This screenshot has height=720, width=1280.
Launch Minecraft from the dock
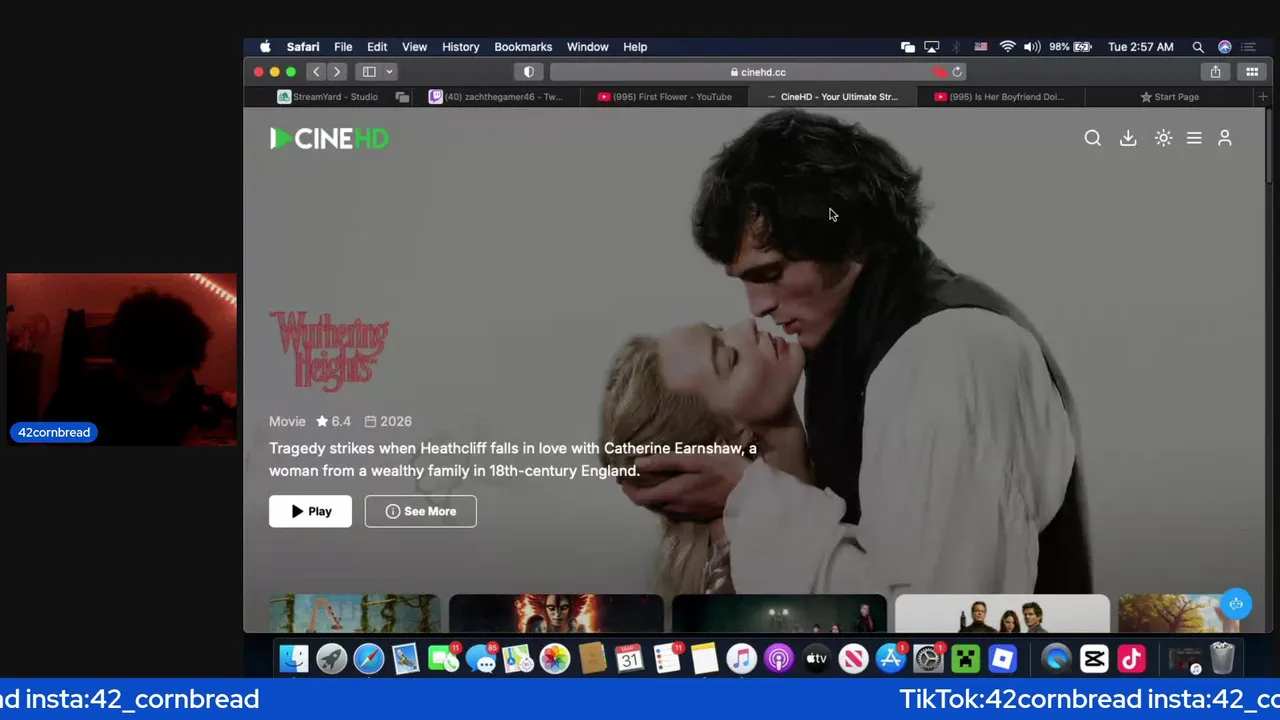click(965, 658)
